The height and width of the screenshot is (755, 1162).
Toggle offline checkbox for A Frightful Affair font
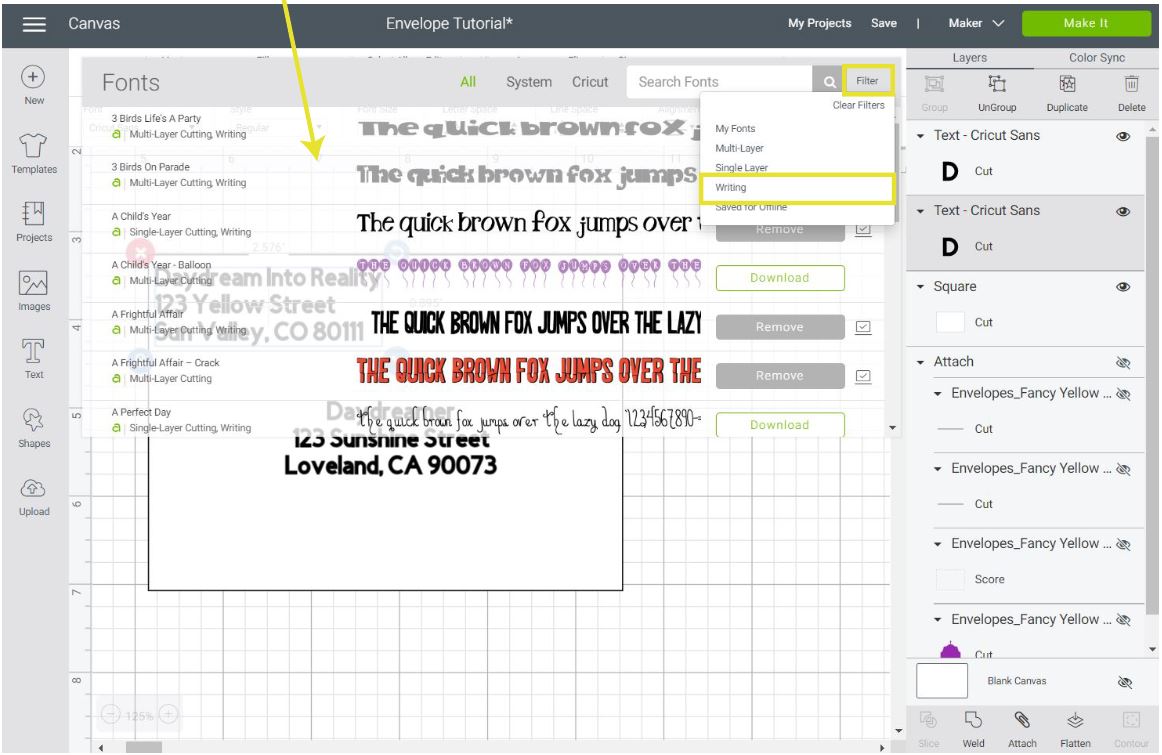pyautogui.click(x=863, y=327)
